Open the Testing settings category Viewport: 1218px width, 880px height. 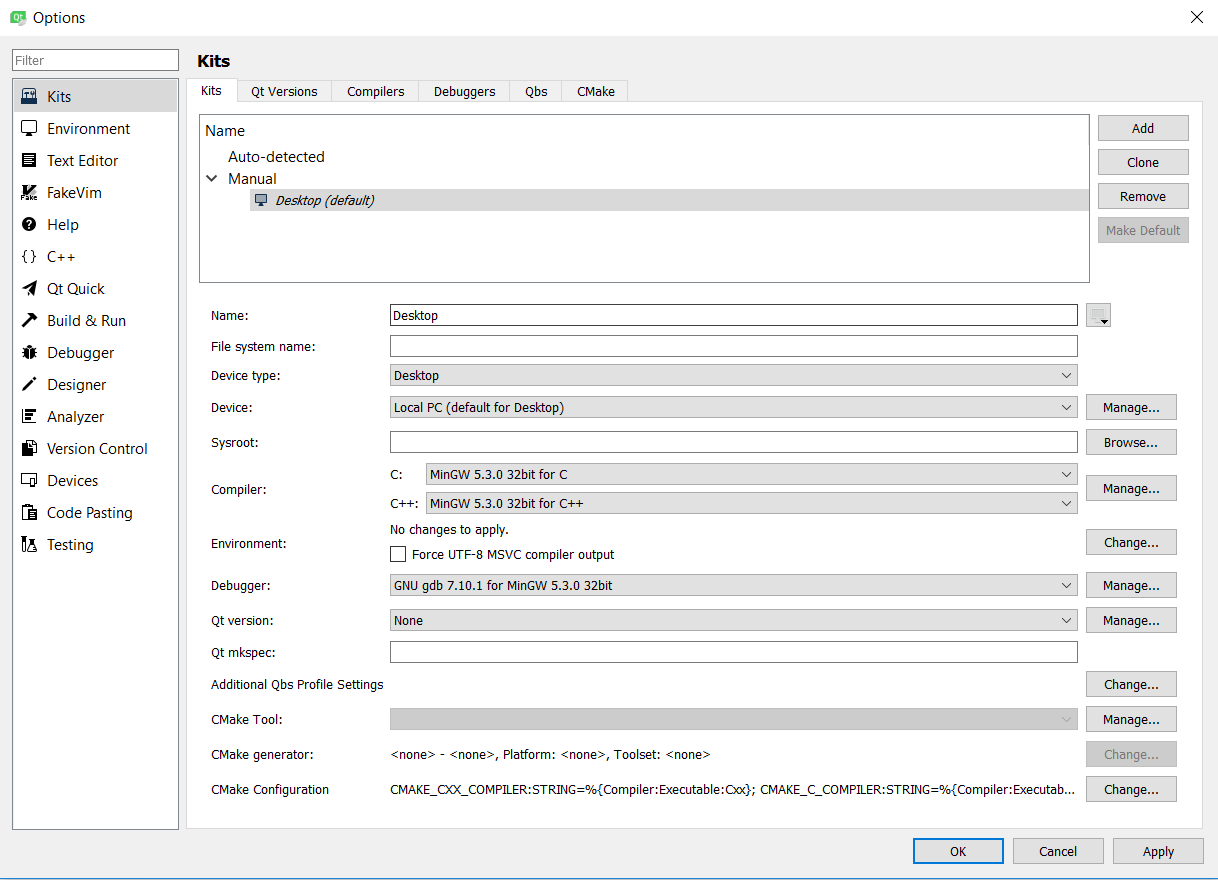pos(95,545)
